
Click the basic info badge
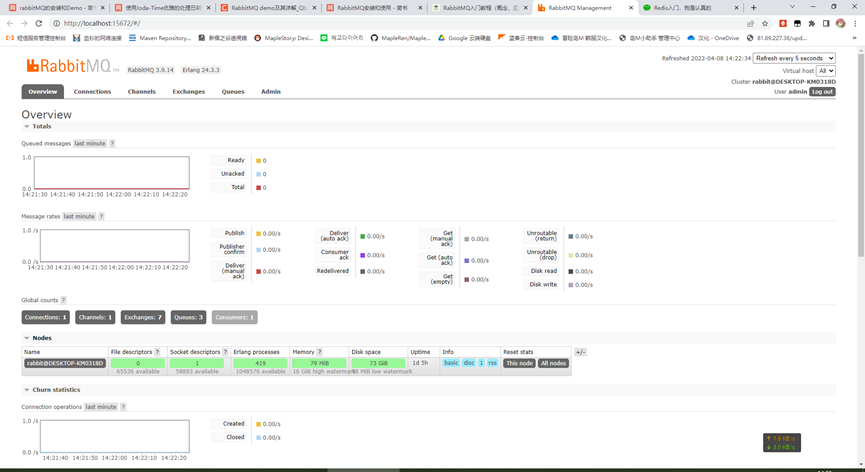pyautogui.click(x=451, y=363)
